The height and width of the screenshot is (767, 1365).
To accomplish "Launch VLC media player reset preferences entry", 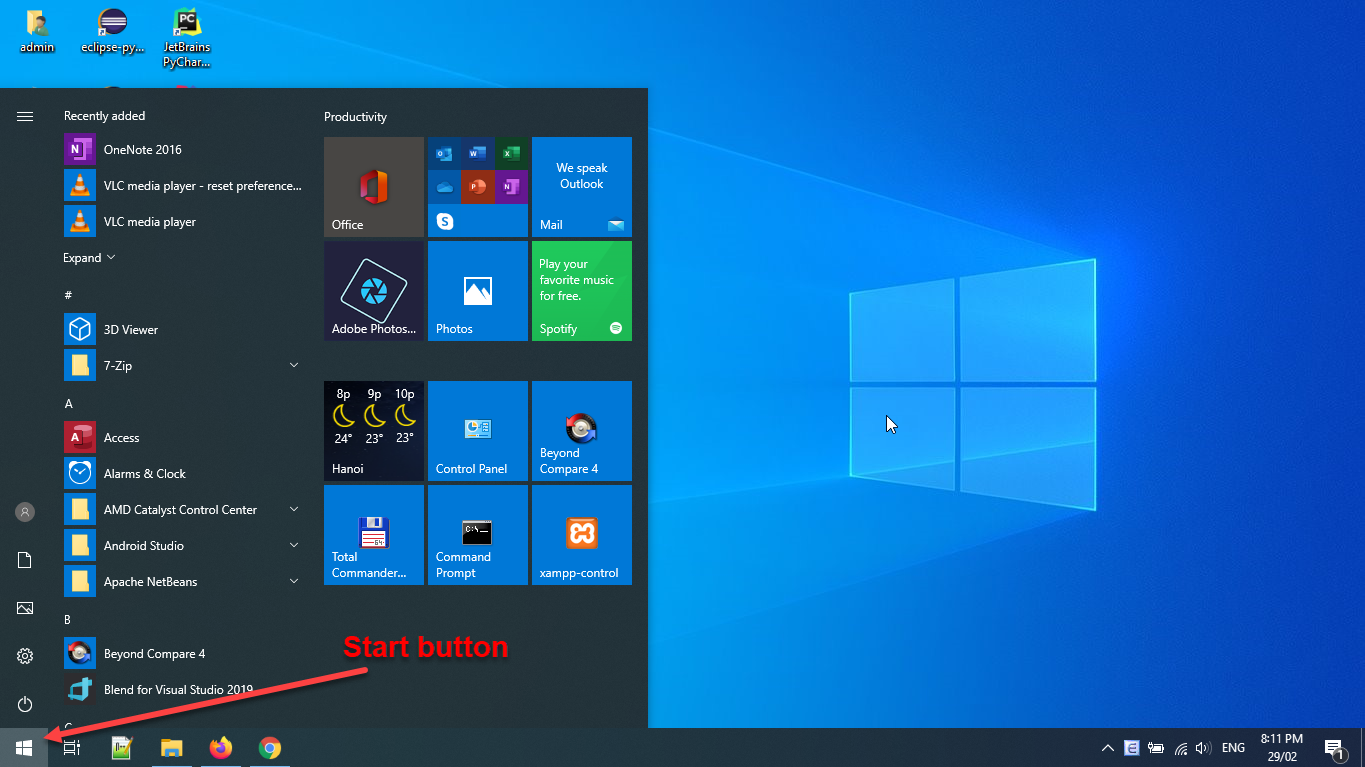I will [x=183, y=186].
